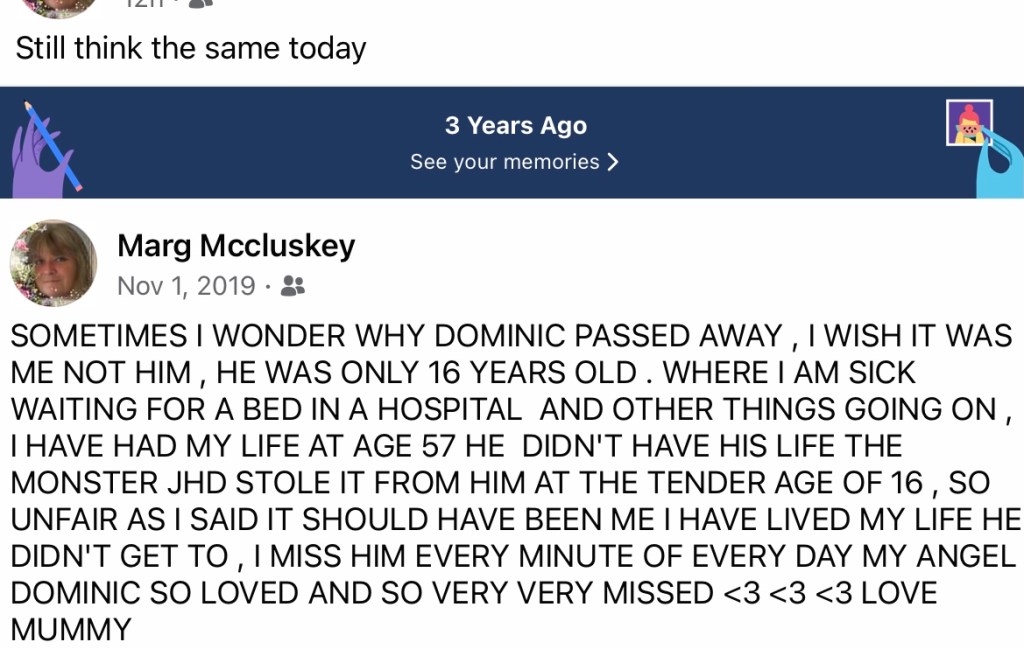This screenshot has width=1024, height=649.
Task: Open the See your memories link
Action: pyautogui.click(x=505, y=162)
